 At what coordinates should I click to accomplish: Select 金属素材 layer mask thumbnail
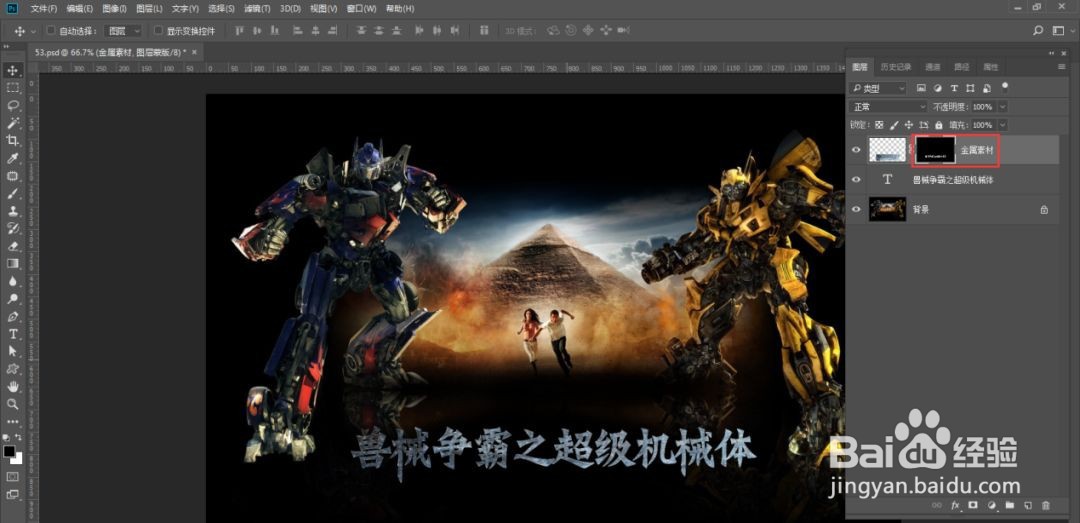tap(935, 150)
